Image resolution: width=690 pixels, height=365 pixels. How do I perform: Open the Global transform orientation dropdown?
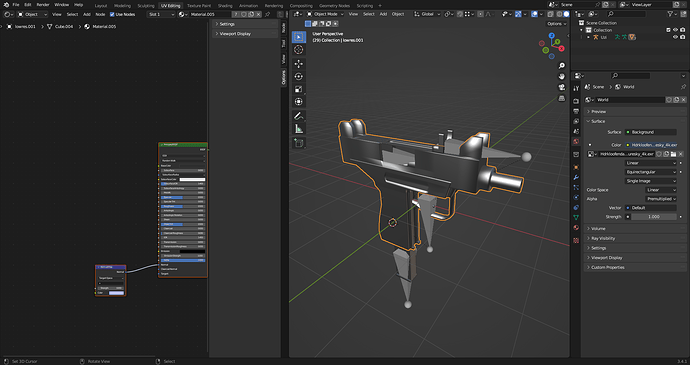(427, 14)
